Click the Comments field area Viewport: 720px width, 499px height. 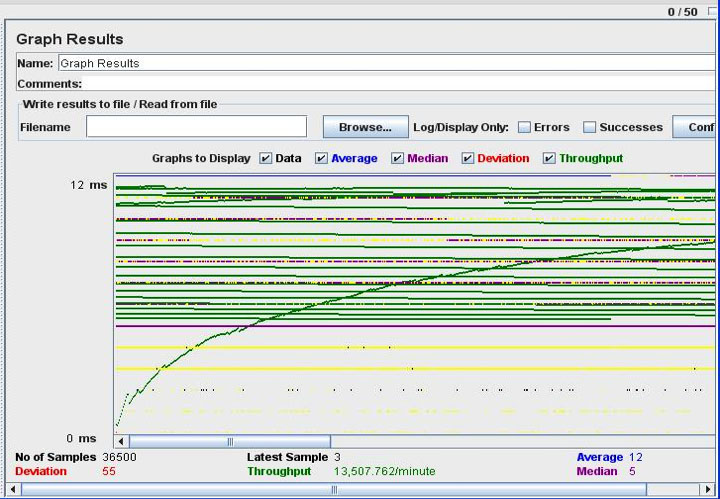click(400, 84)
